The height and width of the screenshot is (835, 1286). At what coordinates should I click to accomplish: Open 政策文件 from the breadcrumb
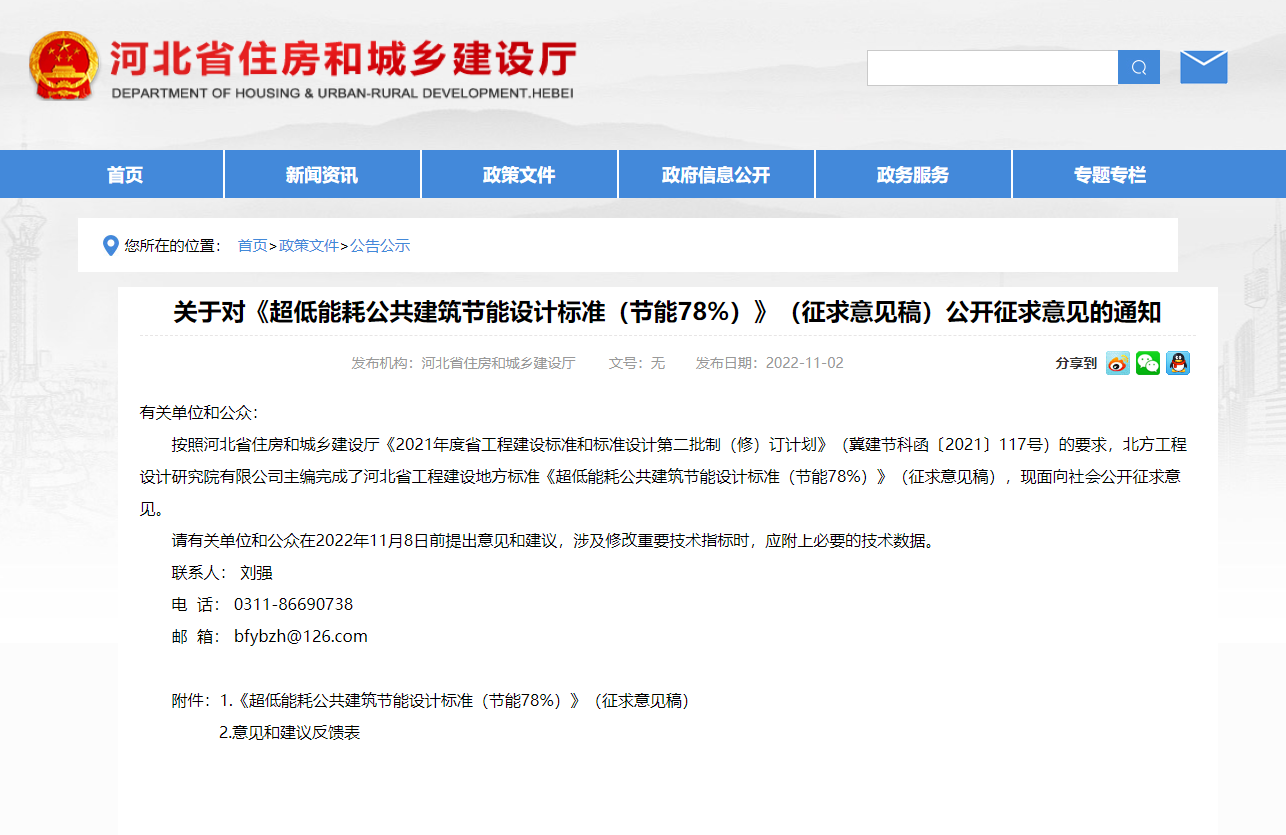point(308,245)
